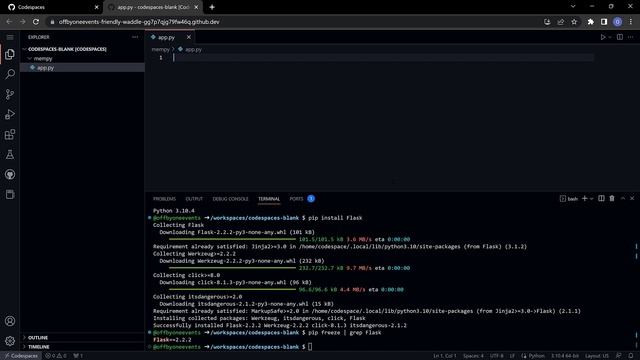Select the Terminal panel tab

click(269, 199)
